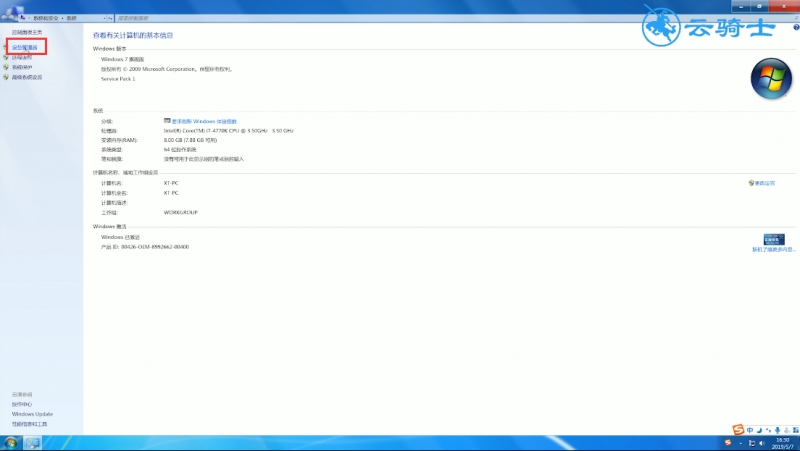Open System protection (系统保护) link
This screenshot has width=800, height=451.
coord(22,67)
